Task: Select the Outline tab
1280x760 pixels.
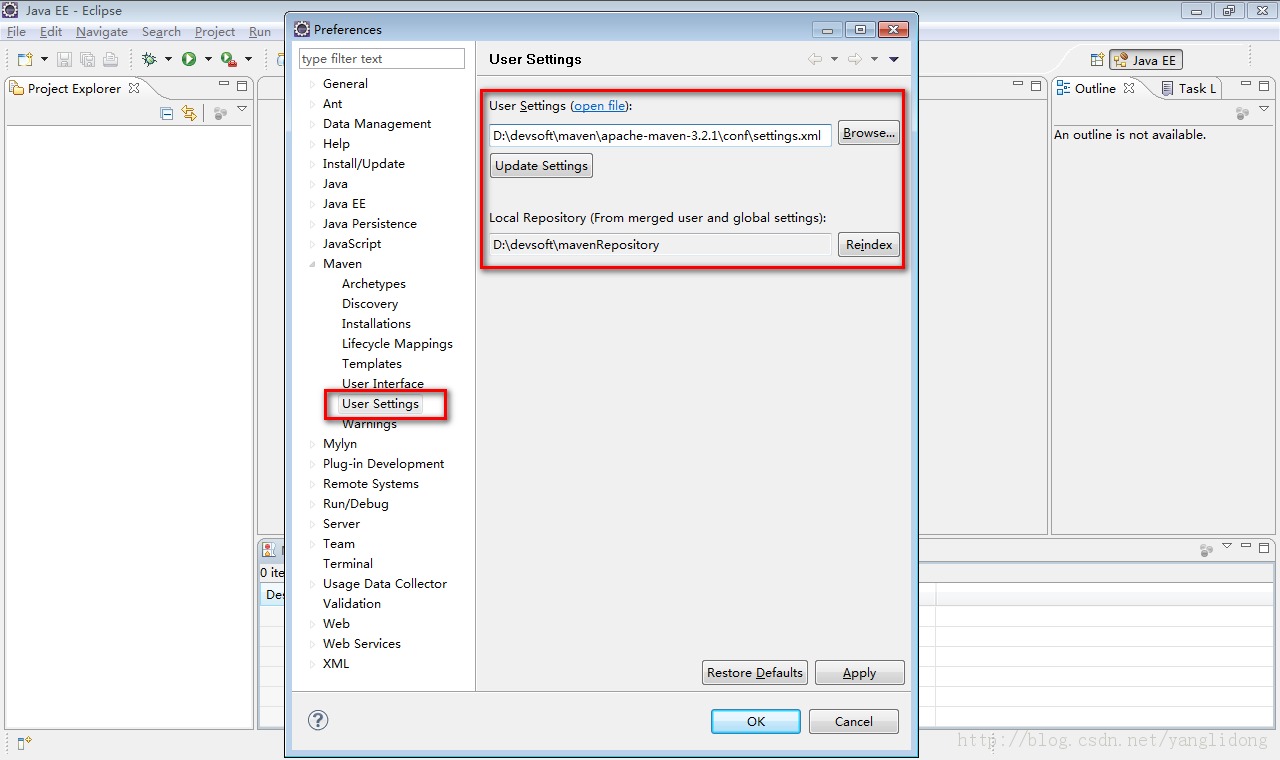Action: pos(1095,88)
